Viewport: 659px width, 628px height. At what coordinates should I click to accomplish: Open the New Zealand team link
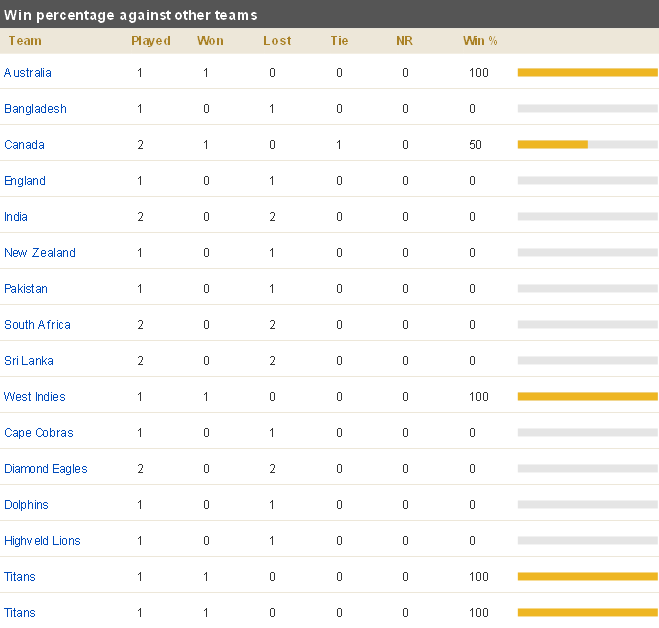(x=40, y=253)
